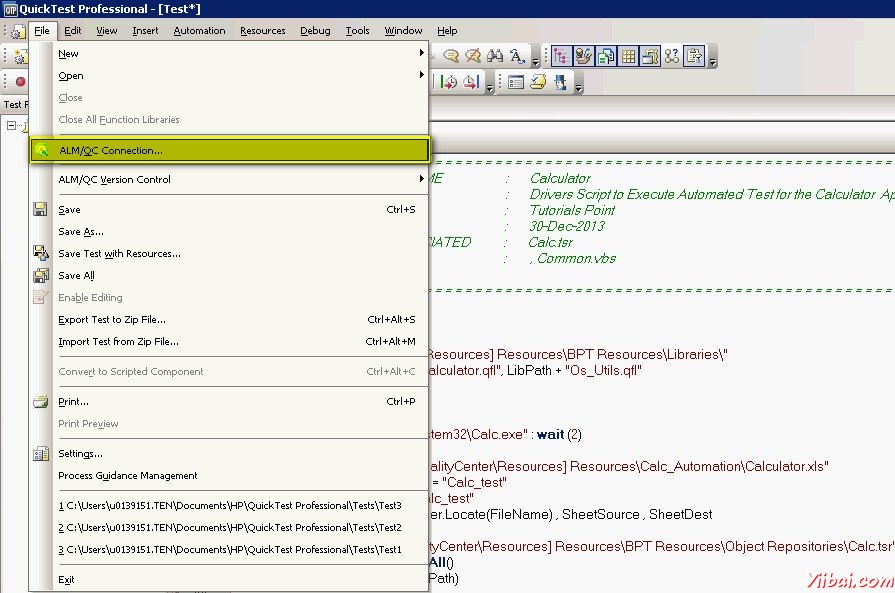Screen dimensions: 895x593
Task: Click the ALM/QC Connection menu icon
Action: [41, 150]
